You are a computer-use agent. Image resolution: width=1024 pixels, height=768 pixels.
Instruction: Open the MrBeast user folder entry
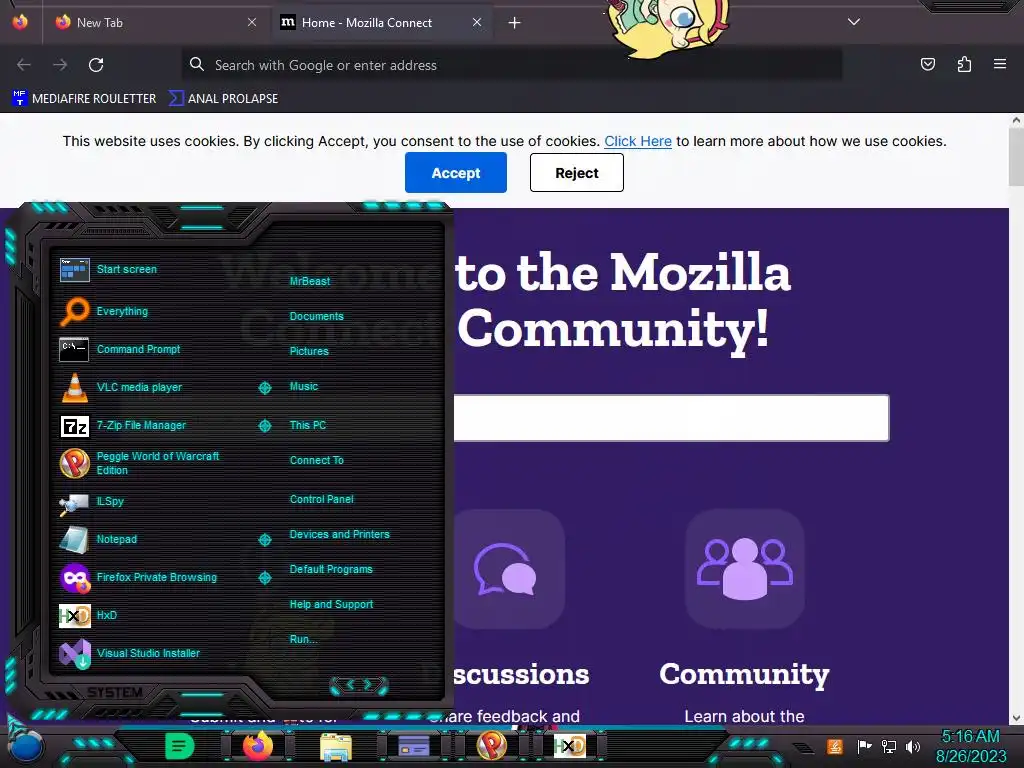point(310,281)
